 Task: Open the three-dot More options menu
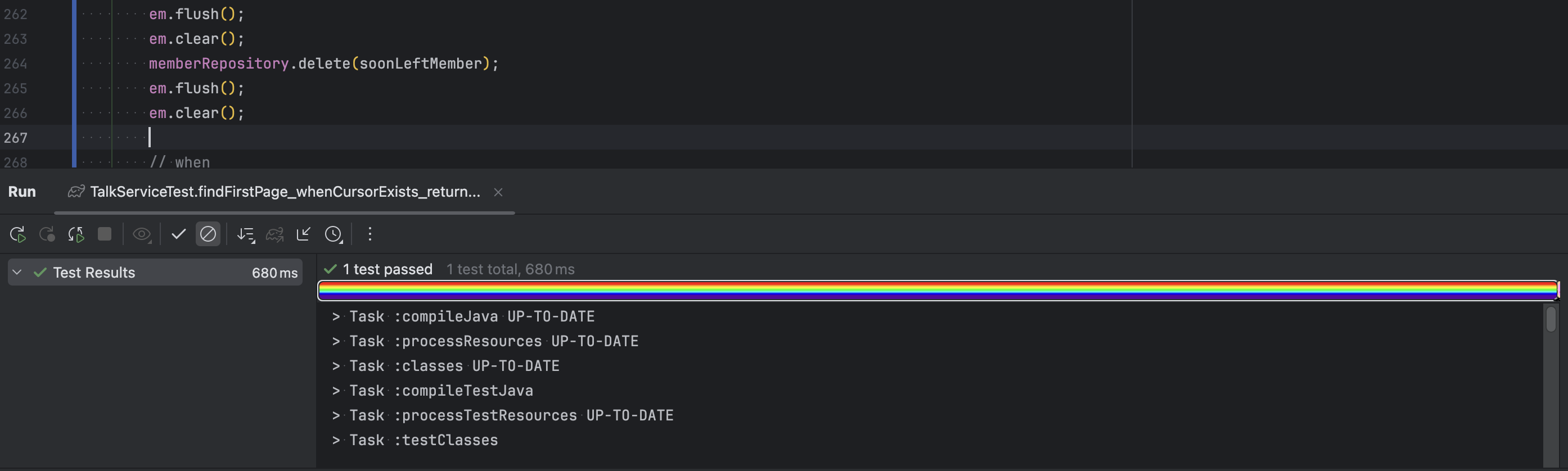tap(370, 234)
